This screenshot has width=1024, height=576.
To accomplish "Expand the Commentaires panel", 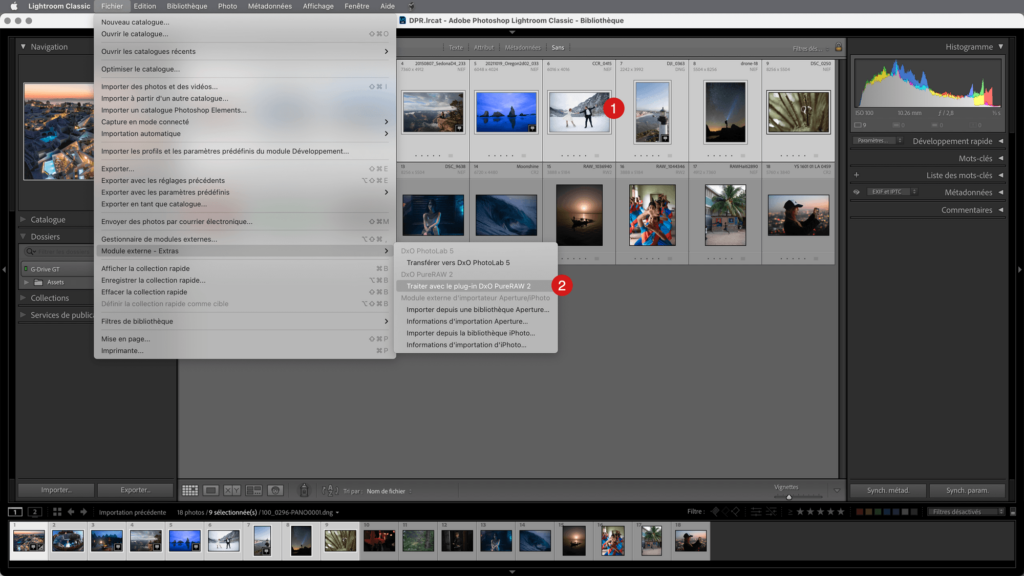I will tap(1000, 210).
